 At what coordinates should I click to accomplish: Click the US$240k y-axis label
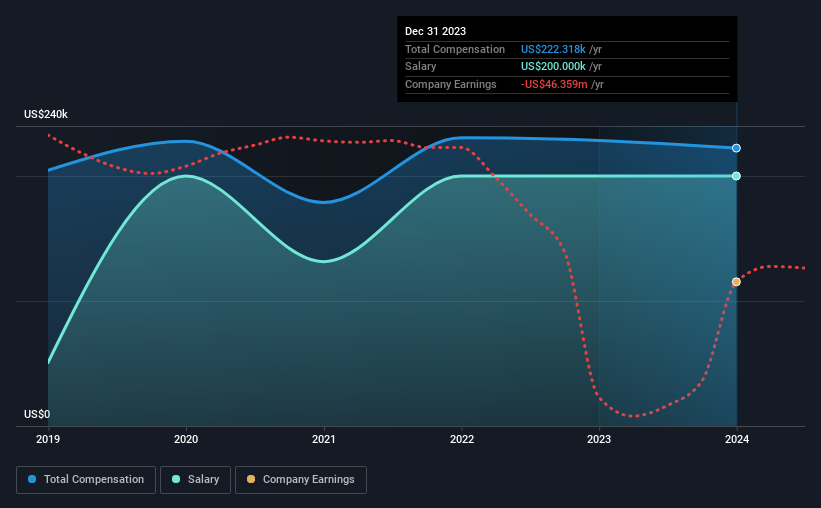coord(46,114)
